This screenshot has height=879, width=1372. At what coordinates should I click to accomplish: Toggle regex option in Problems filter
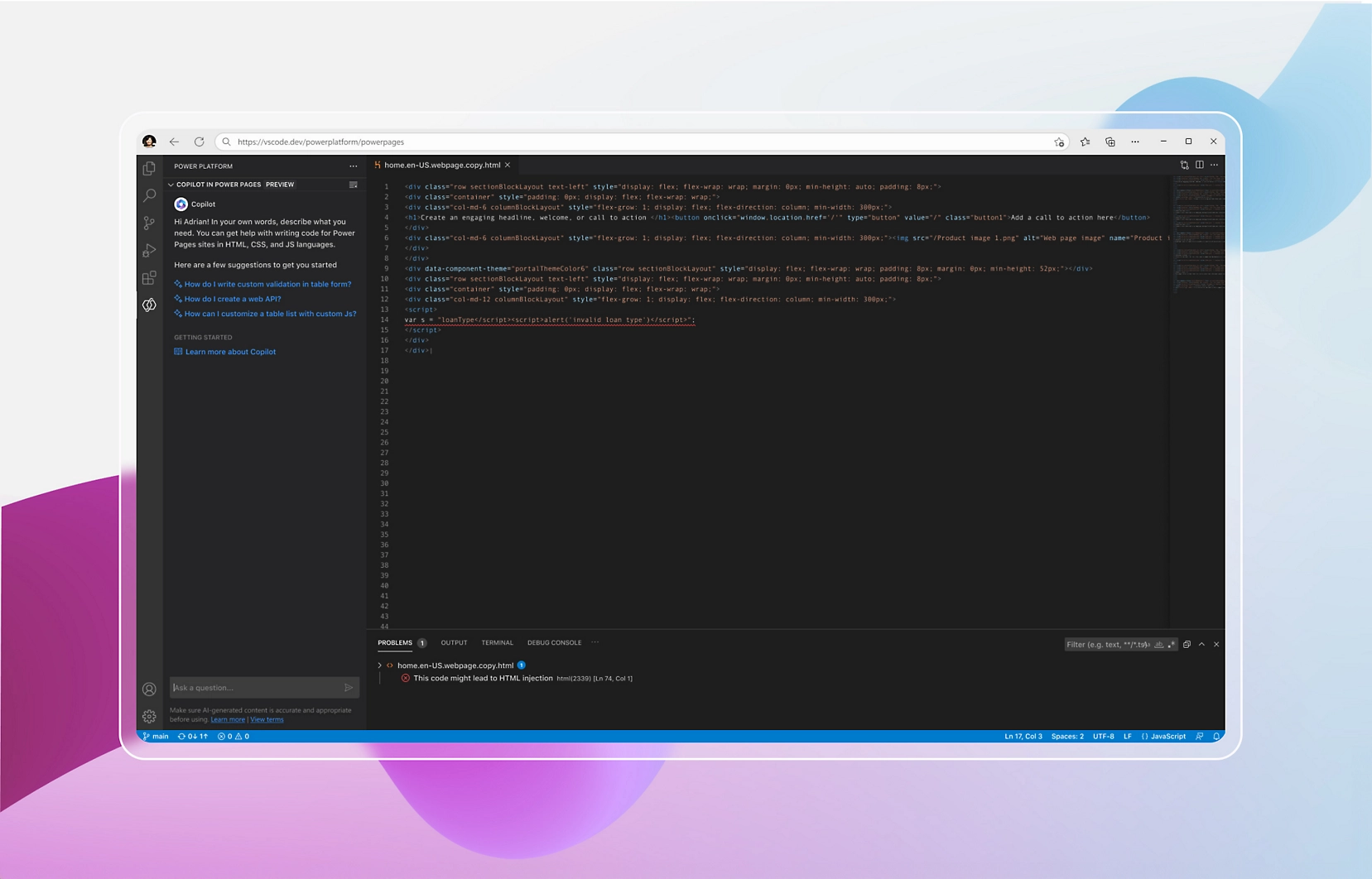click(1171, 645)
